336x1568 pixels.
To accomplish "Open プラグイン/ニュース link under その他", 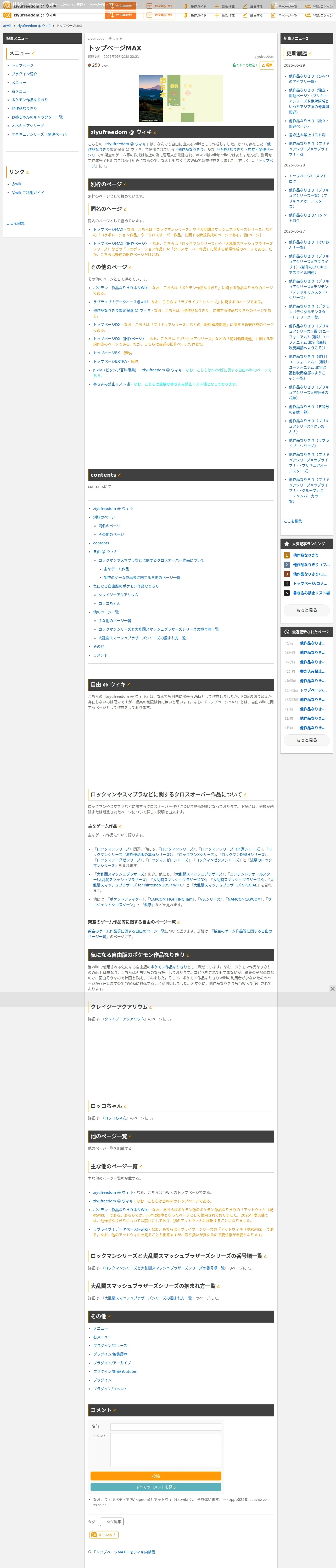I will pyautogui.click(x=110, y=1346).
